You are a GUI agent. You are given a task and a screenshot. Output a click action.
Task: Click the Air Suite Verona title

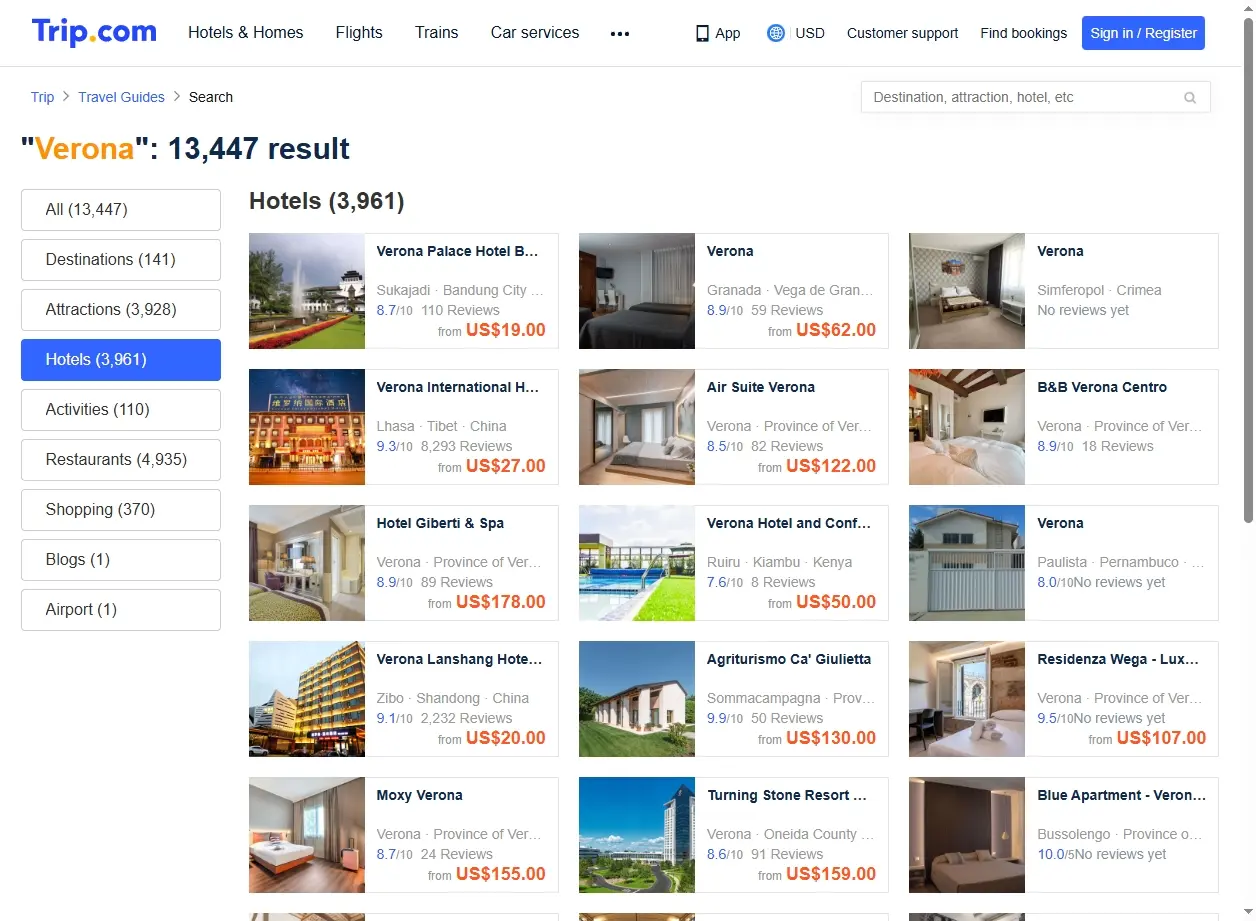761,387
